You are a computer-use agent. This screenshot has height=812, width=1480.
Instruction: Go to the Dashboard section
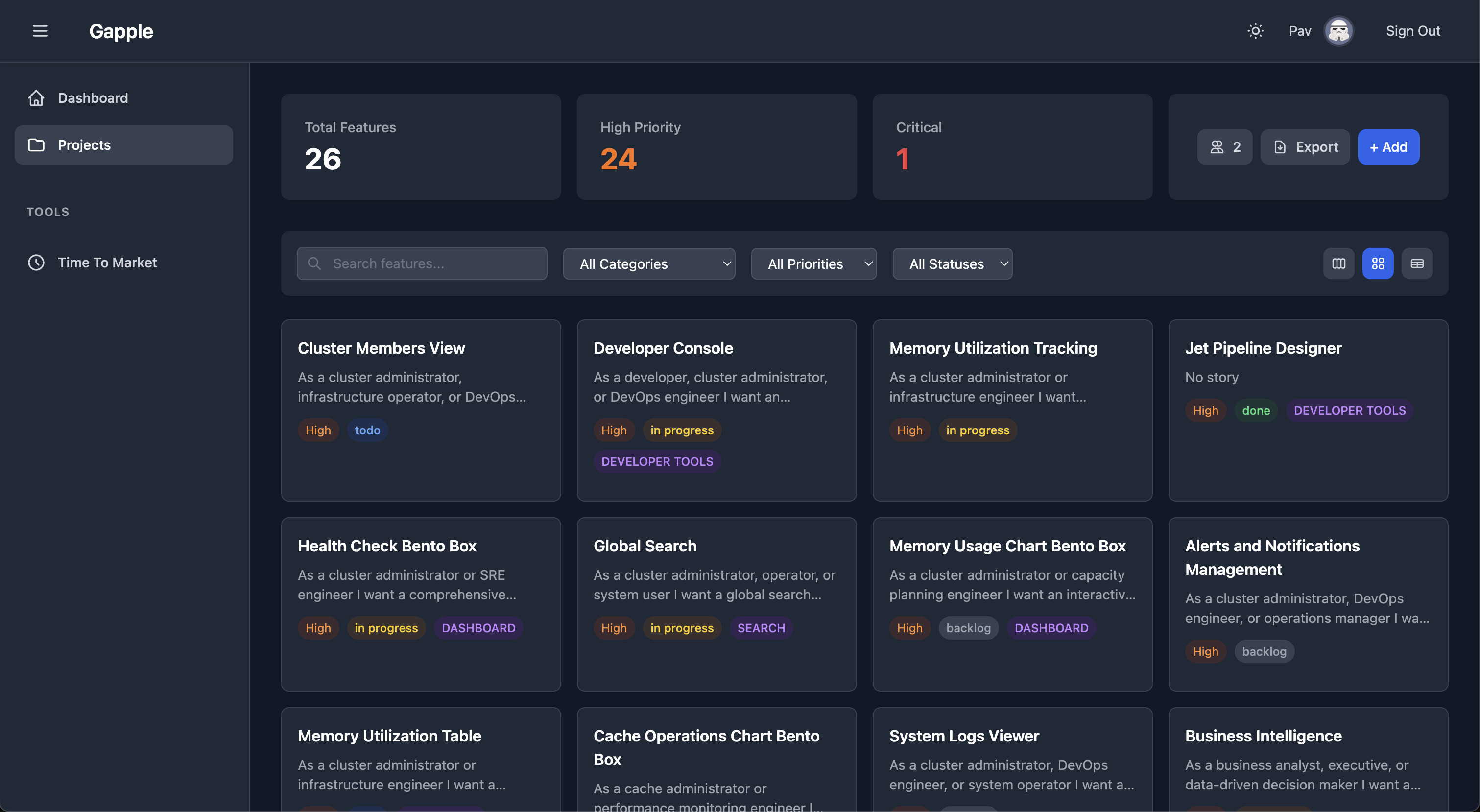(93, 97)
